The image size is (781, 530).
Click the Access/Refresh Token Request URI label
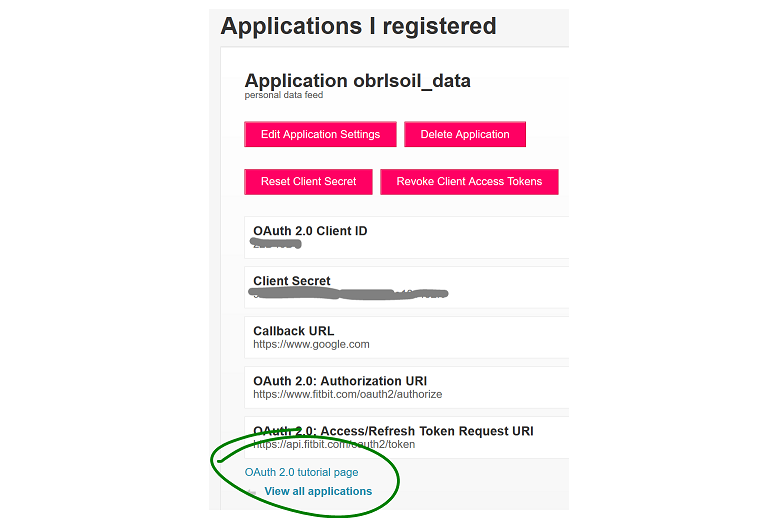click(x=393, y=431)
